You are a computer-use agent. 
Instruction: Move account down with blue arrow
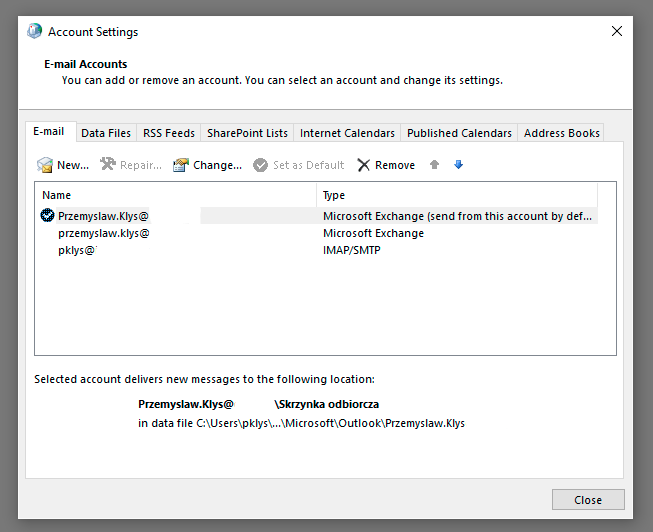click(459, 165)
